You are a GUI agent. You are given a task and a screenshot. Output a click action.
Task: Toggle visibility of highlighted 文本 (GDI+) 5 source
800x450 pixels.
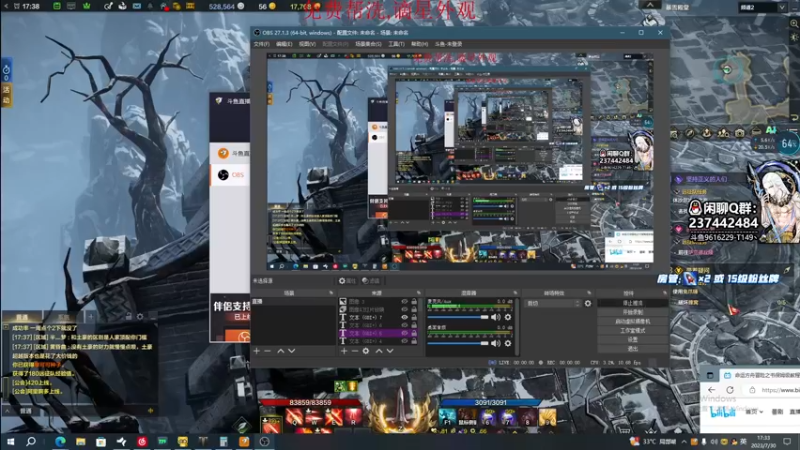[405, 333]
